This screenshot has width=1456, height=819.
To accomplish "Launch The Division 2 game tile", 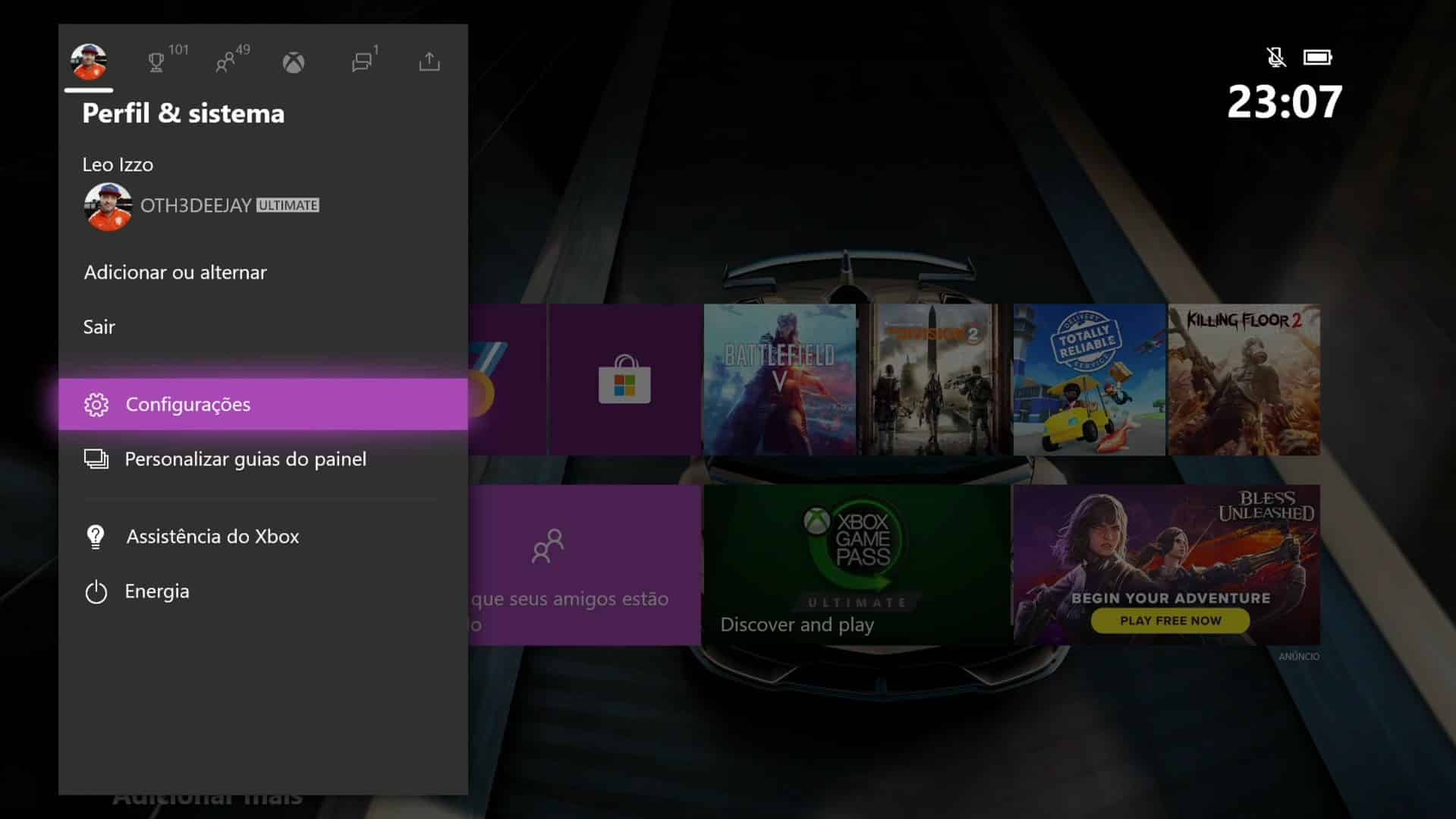I will click(x=935, y=380).
